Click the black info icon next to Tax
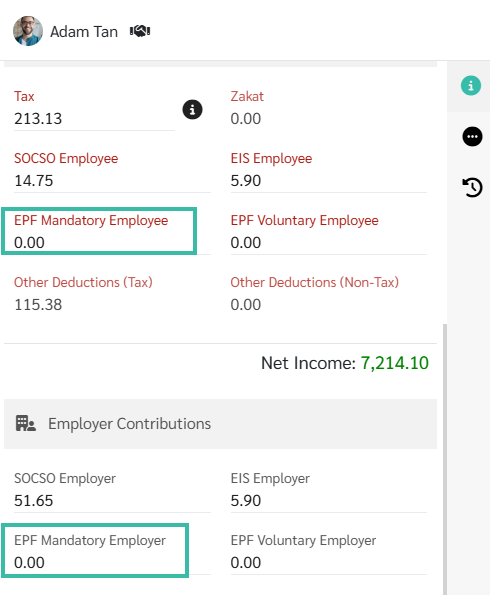This screenshot has width=490, height=595. (x=192, y=110)
